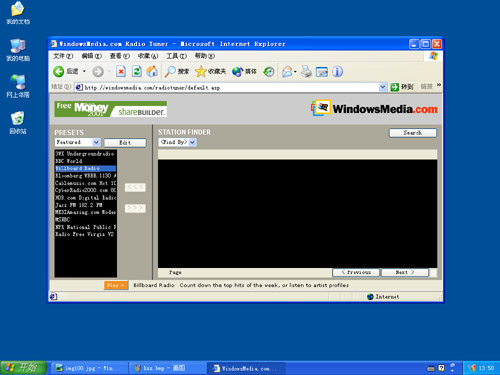The image size is (500, 375).
Task: Select 3WK Undergroundradio preset
Action: pos(85,154)
